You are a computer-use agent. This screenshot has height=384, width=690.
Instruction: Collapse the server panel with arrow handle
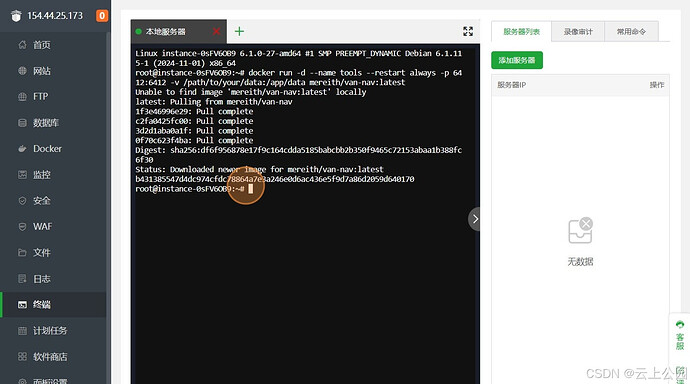pos(474,219)
